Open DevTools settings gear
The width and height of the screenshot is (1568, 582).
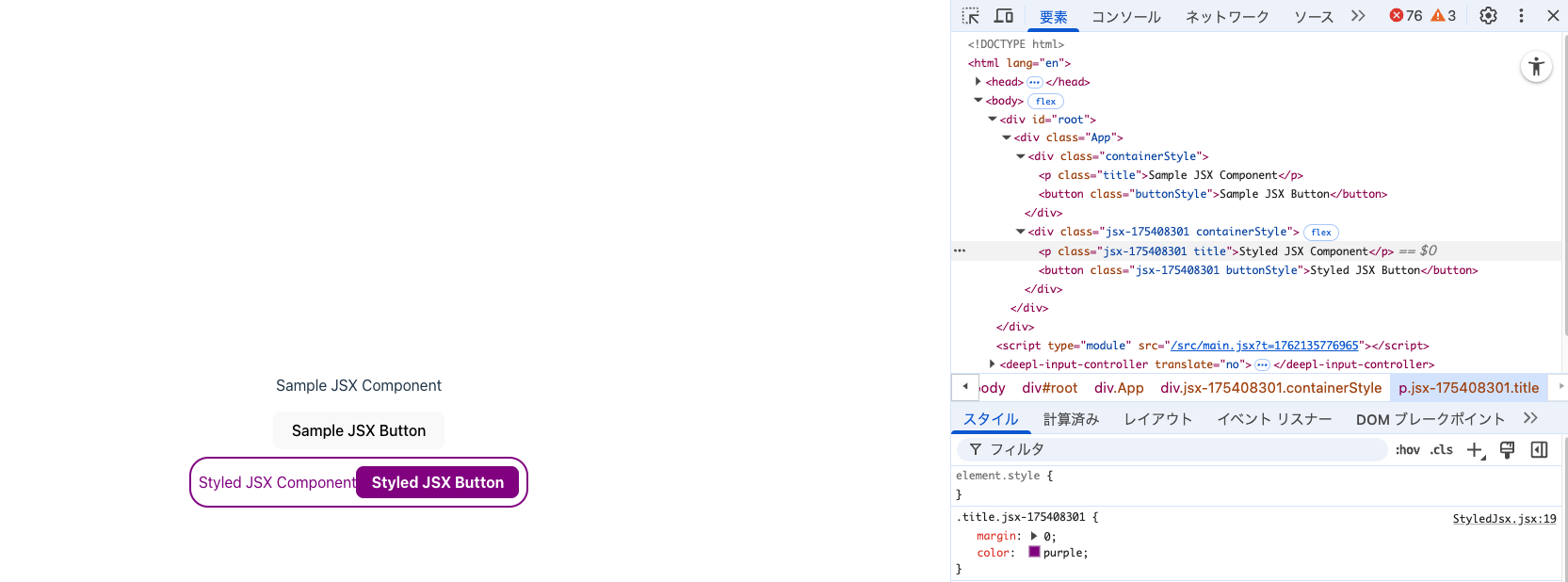[x=1488, y=16]
